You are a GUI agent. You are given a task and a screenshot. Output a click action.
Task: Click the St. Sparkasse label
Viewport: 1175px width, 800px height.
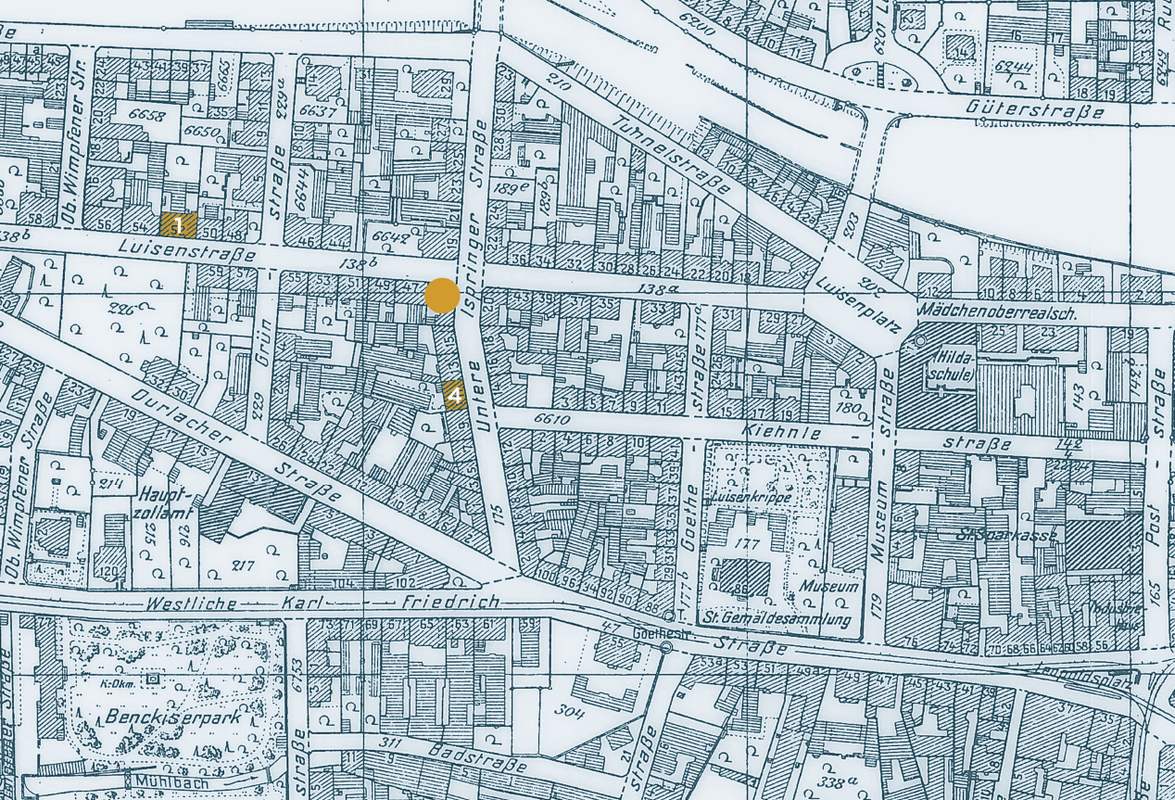pyautogui.click(x=1004, y=536)
